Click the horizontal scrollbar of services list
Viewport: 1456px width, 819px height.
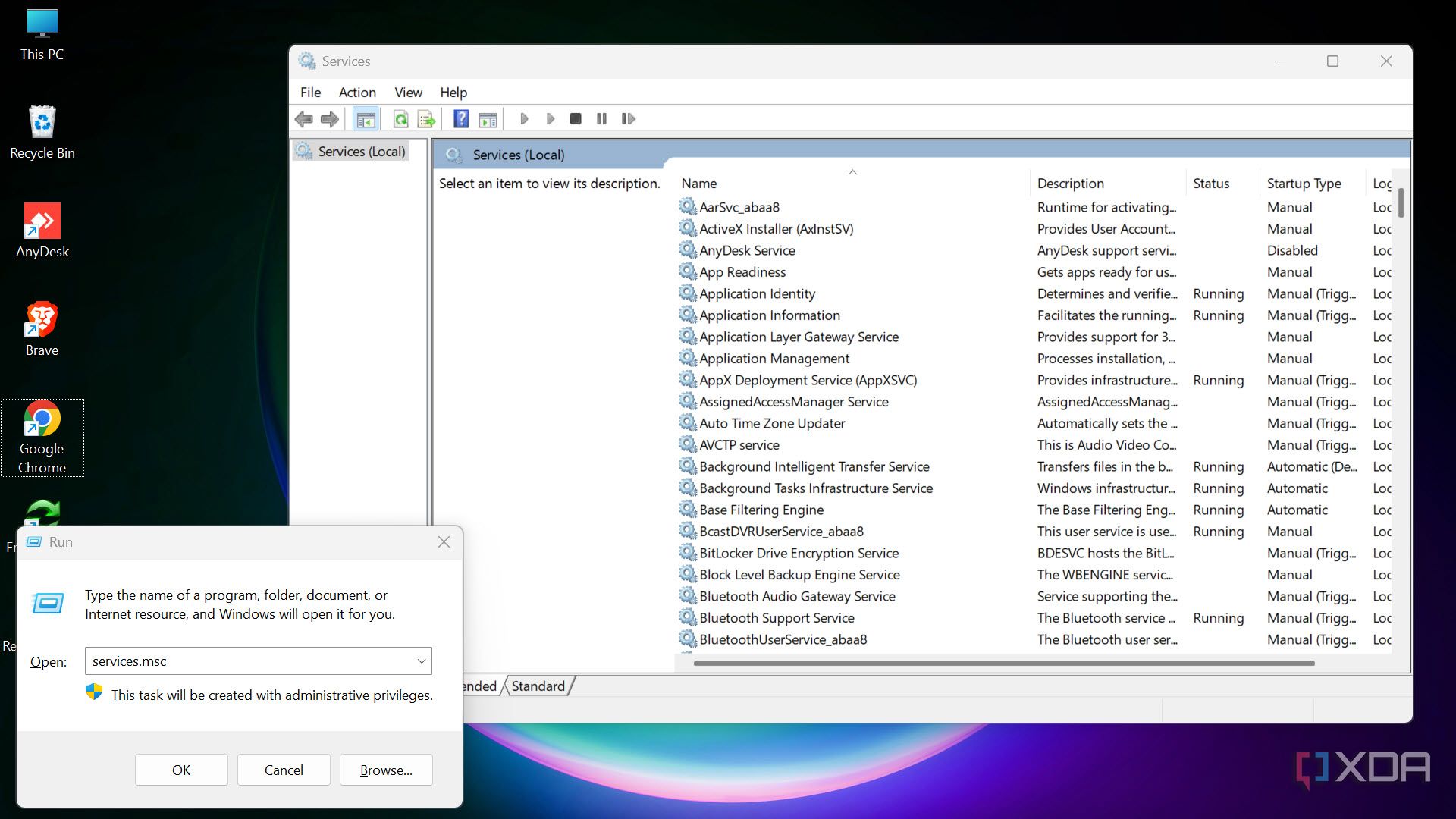(1003, 664)
